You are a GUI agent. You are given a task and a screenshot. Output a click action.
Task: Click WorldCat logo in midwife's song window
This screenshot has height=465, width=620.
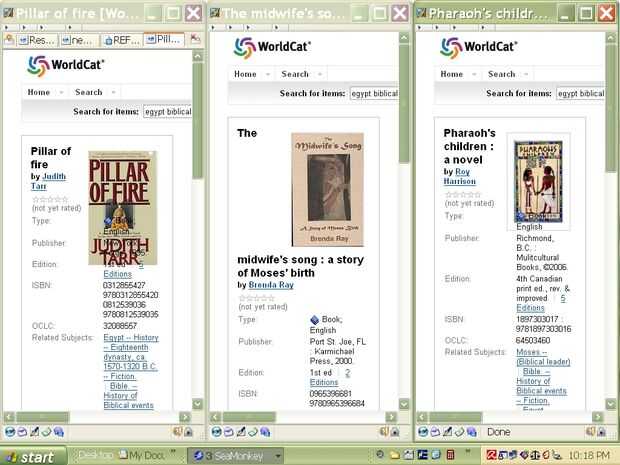[272, 47]
